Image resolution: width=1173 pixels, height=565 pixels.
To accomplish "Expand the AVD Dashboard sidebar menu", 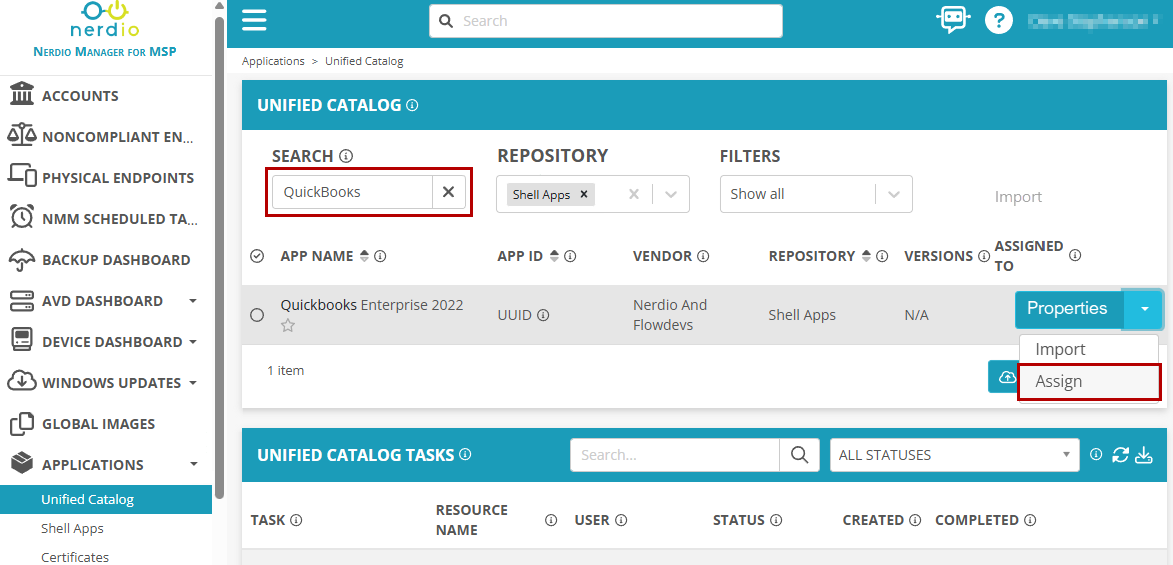I will click(x=193, y=301).
